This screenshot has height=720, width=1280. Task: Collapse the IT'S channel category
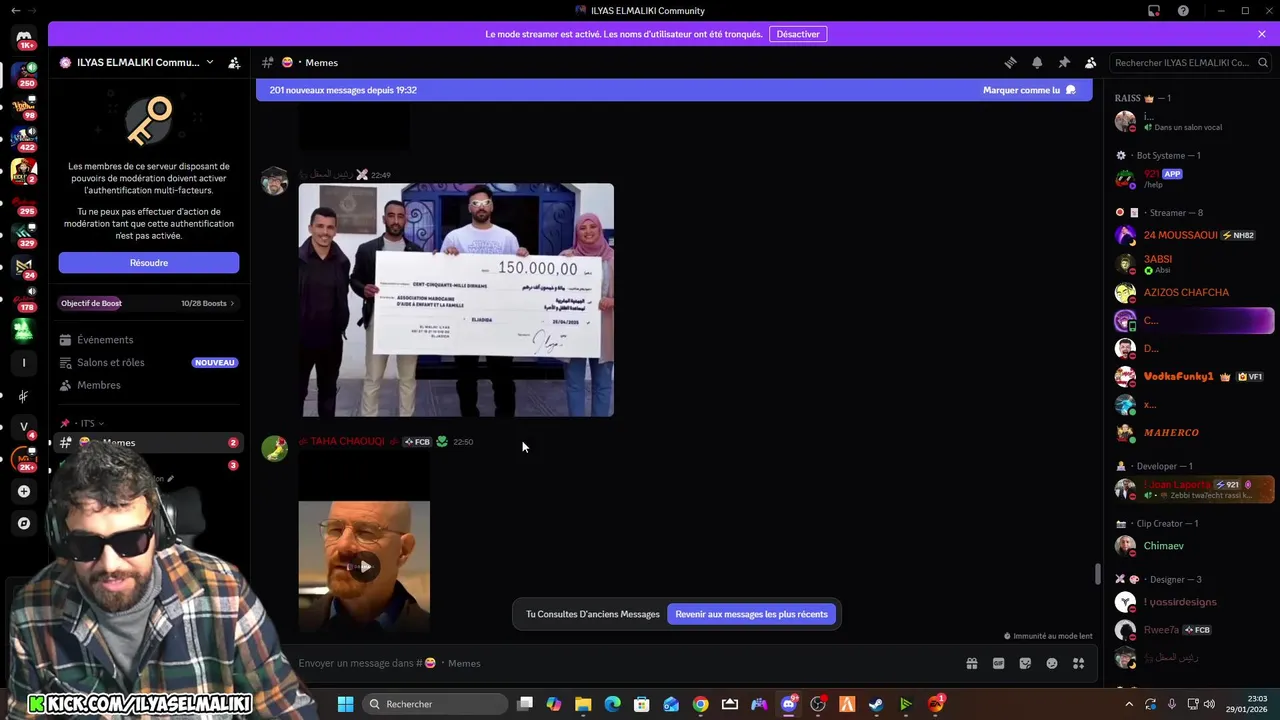pos(87,424)
